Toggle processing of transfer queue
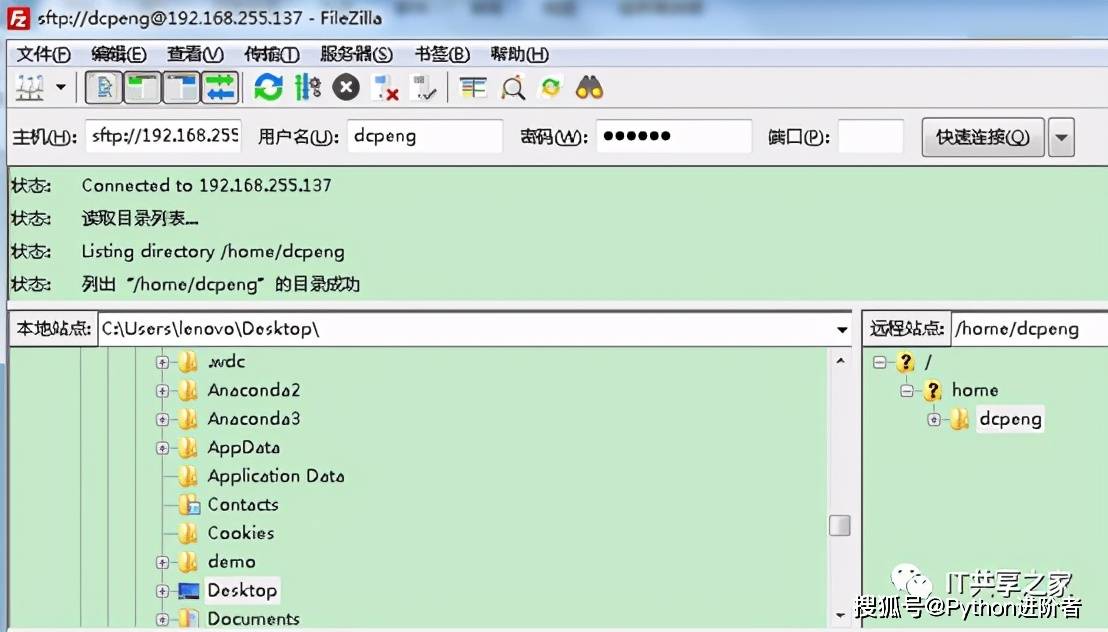 pos(307,88)
